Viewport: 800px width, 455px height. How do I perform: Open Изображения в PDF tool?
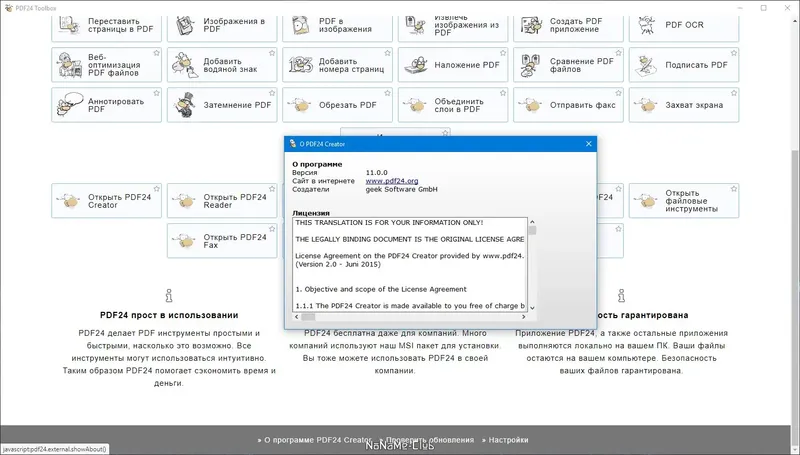point(222,28)
